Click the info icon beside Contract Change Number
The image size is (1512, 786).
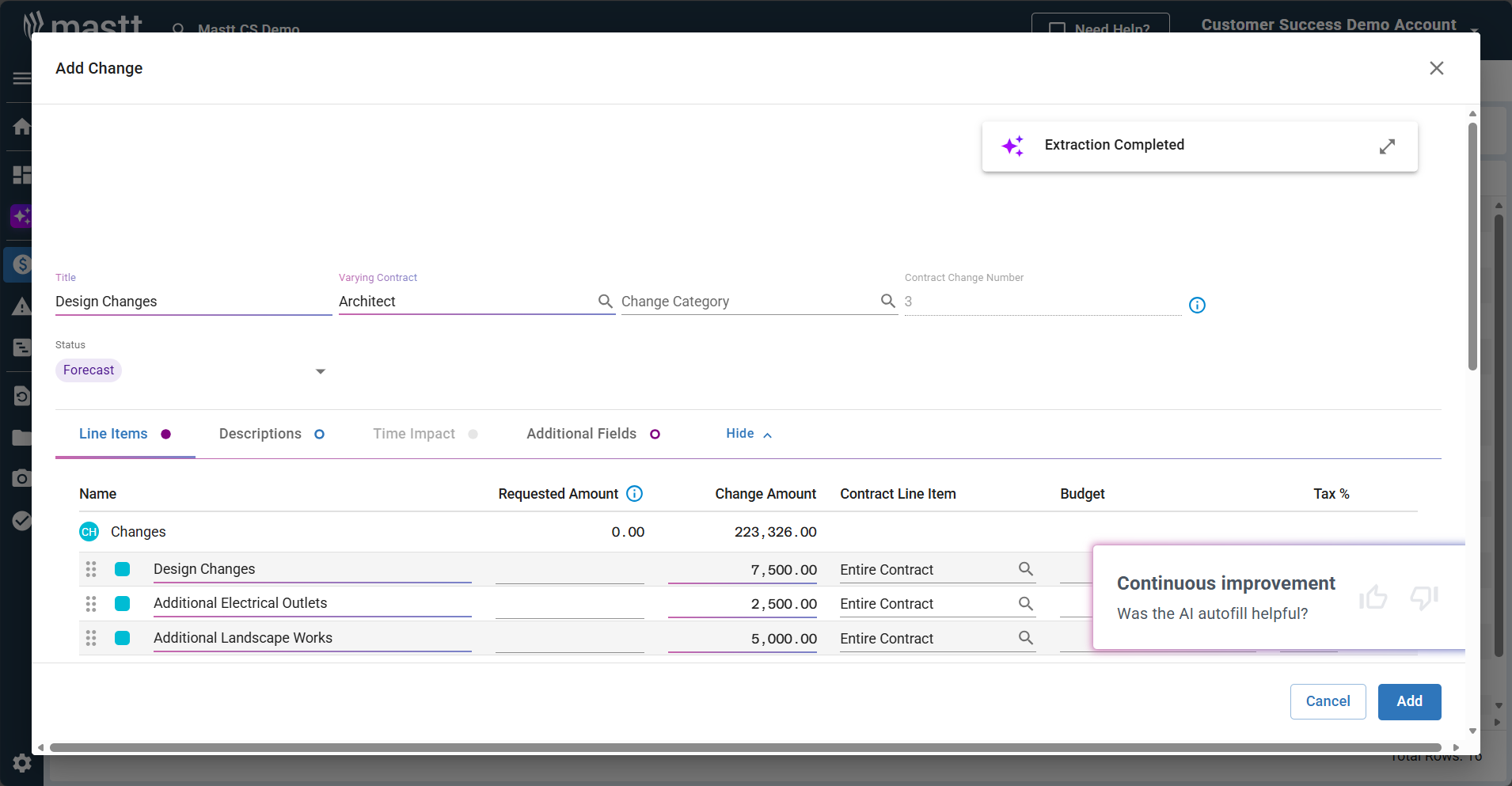pos(1196,305)
